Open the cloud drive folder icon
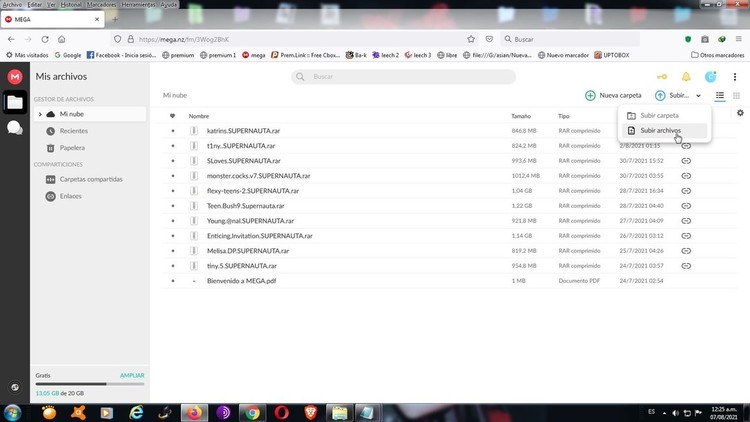The width and height of the screenshot is (750, 422). pyautogui.click(x=15, y=102)
